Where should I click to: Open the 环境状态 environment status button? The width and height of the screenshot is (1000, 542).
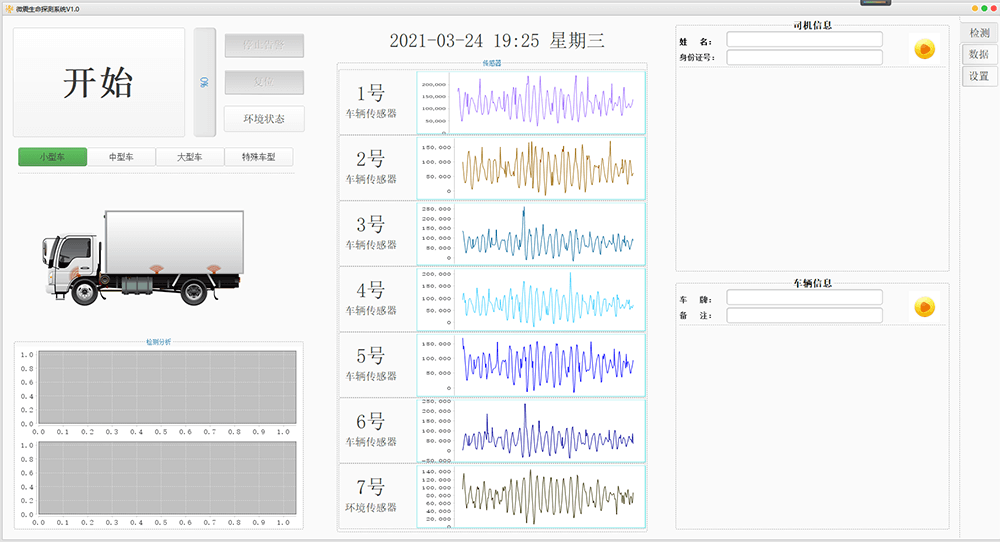pyautogui.click(x=264, y=119)
